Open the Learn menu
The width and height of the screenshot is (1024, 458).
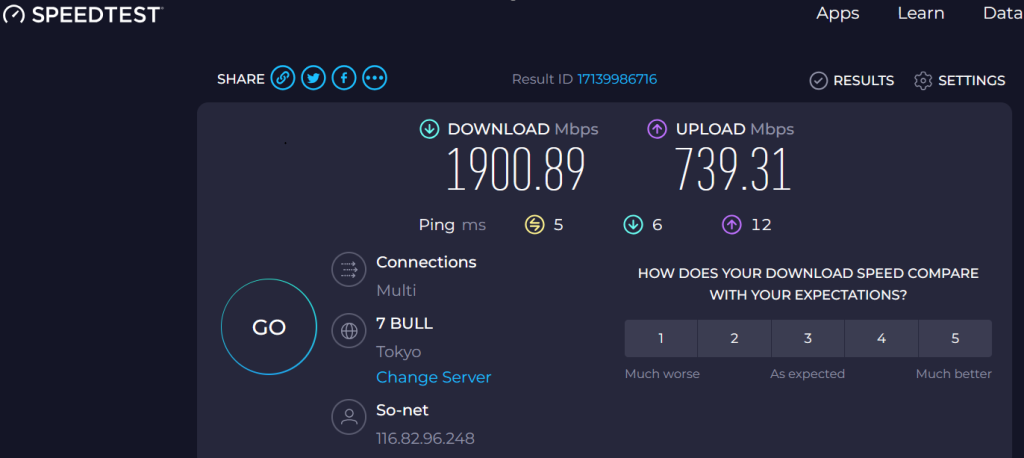[x=921, y=13]
